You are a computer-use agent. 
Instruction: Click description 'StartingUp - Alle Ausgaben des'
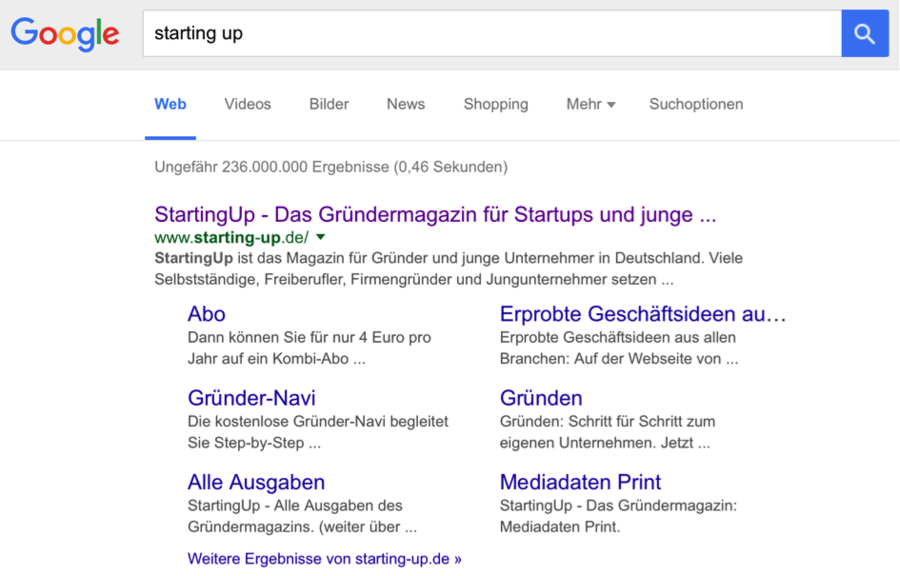(x=295, y=506)
